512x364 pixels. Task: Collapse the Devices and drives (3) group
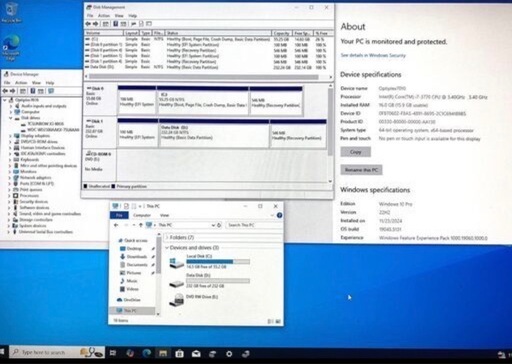(167, 248)
